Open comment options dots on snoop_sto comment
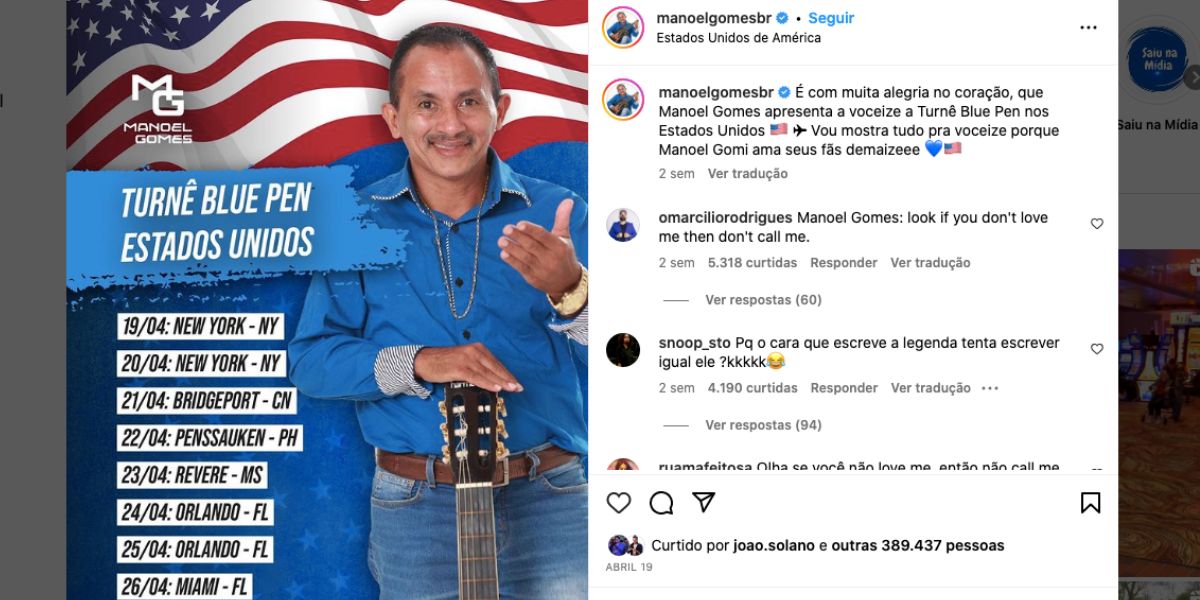The width and height of the screenshot is (1200, 600). coord(990,388)
